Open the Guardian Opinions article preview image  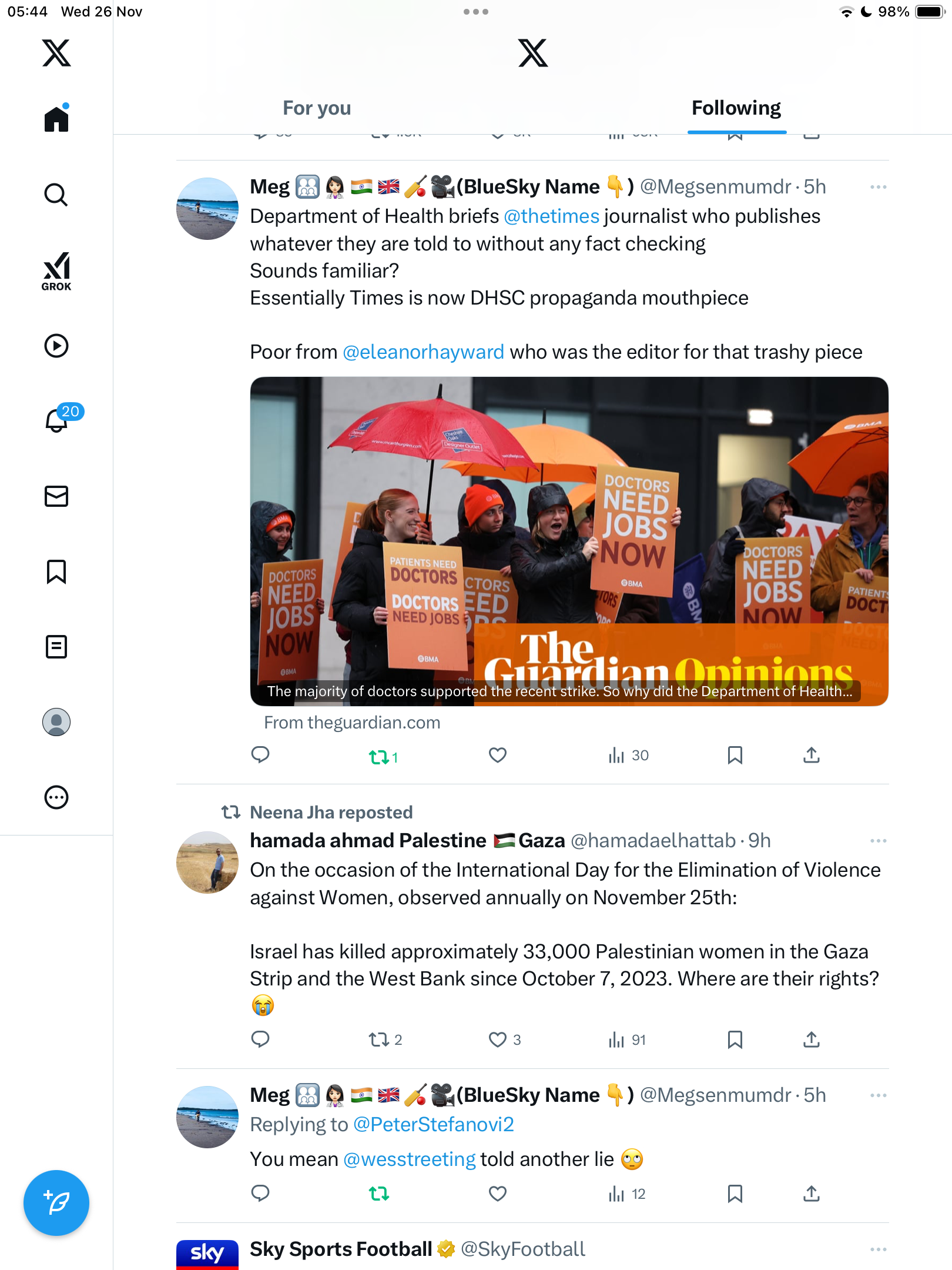tap(569, 542)
